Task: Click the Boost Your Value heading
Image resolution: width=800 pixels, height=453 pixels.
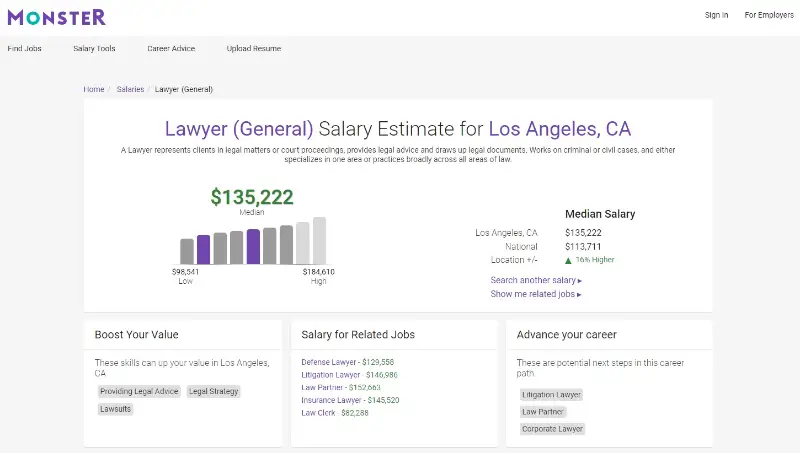Action: [x=137, y=335]
